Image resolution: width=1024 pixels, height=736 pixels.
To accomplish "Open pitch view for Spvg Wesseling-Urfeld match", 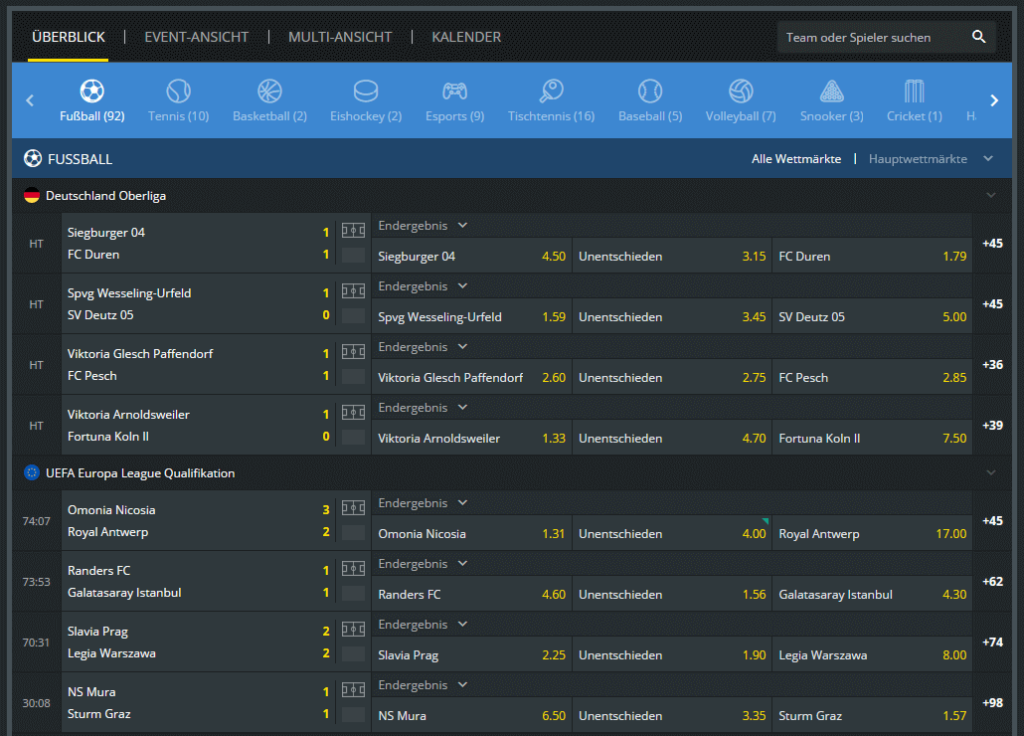I will pos(353,291).
